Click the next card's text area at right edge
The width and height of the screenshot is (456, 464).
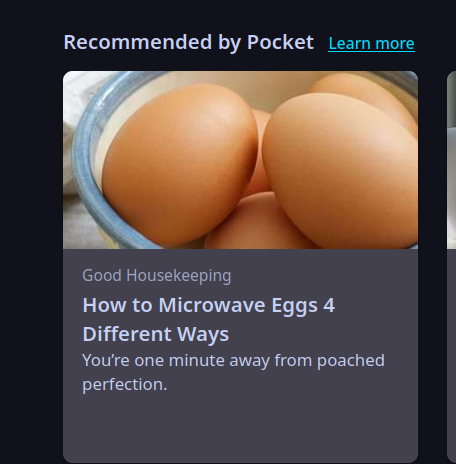tap(451, 355)
